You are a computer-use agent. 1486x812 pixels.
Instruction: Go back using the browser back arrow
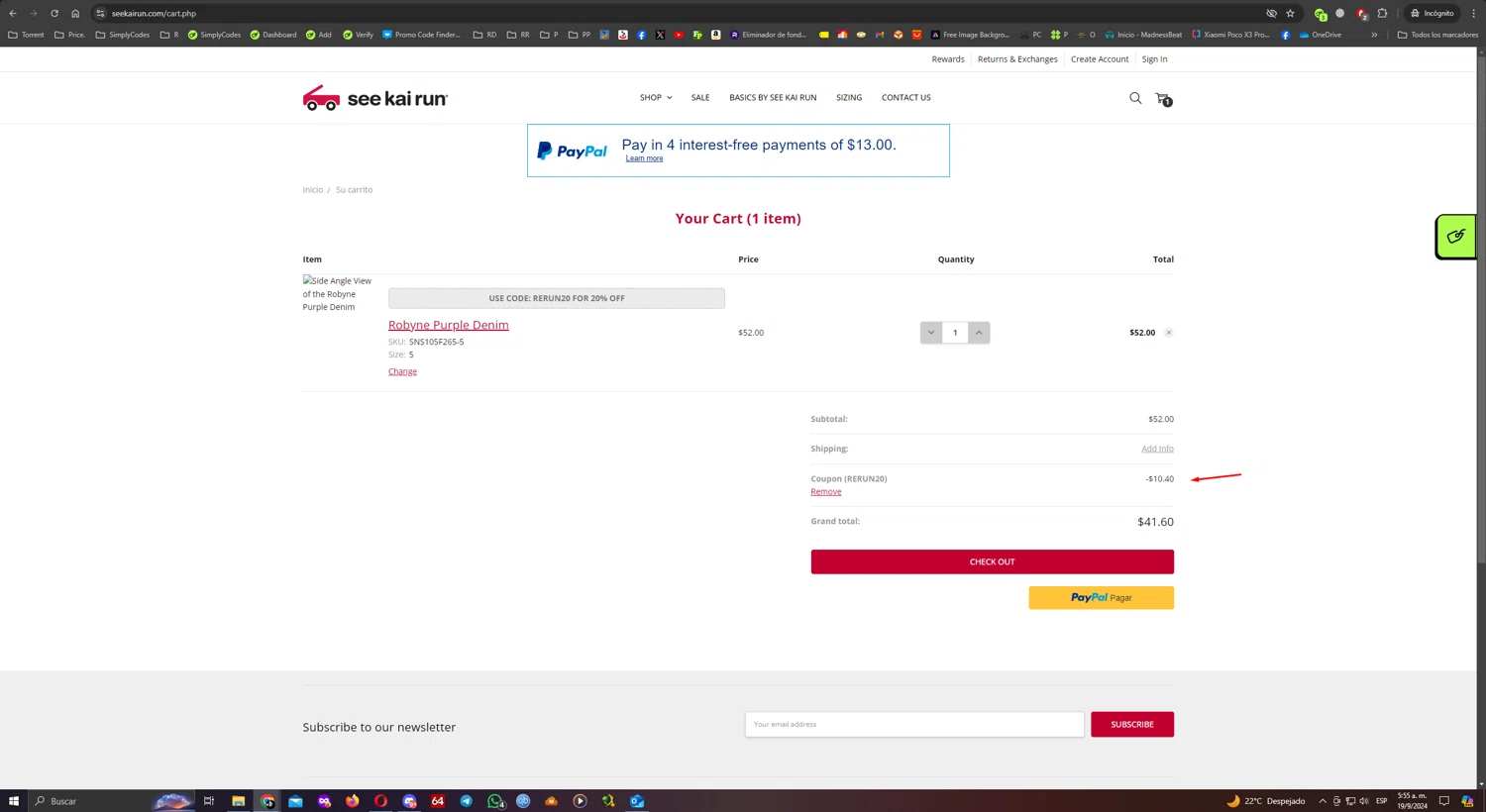click(x=13, y=13)
